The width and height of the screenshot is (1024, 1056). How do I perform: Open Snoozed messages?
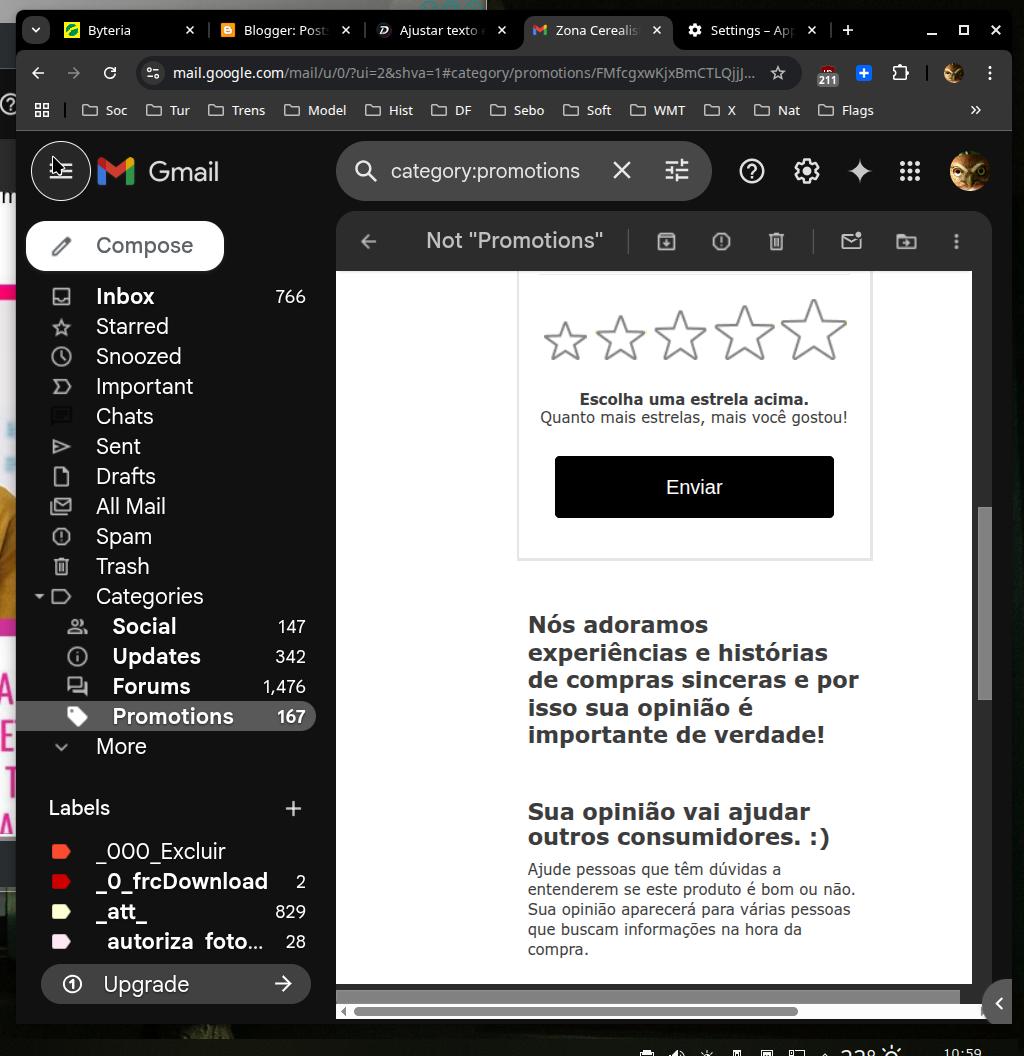[166, 356]
